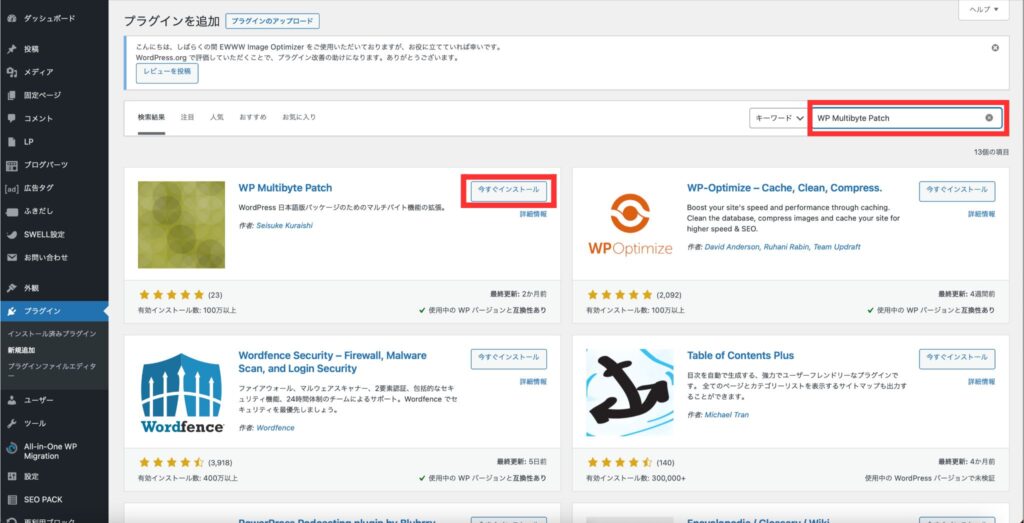The image size is (1024, 523).
Task: Switch to the 人気 tab
Action: coord(217,118)
